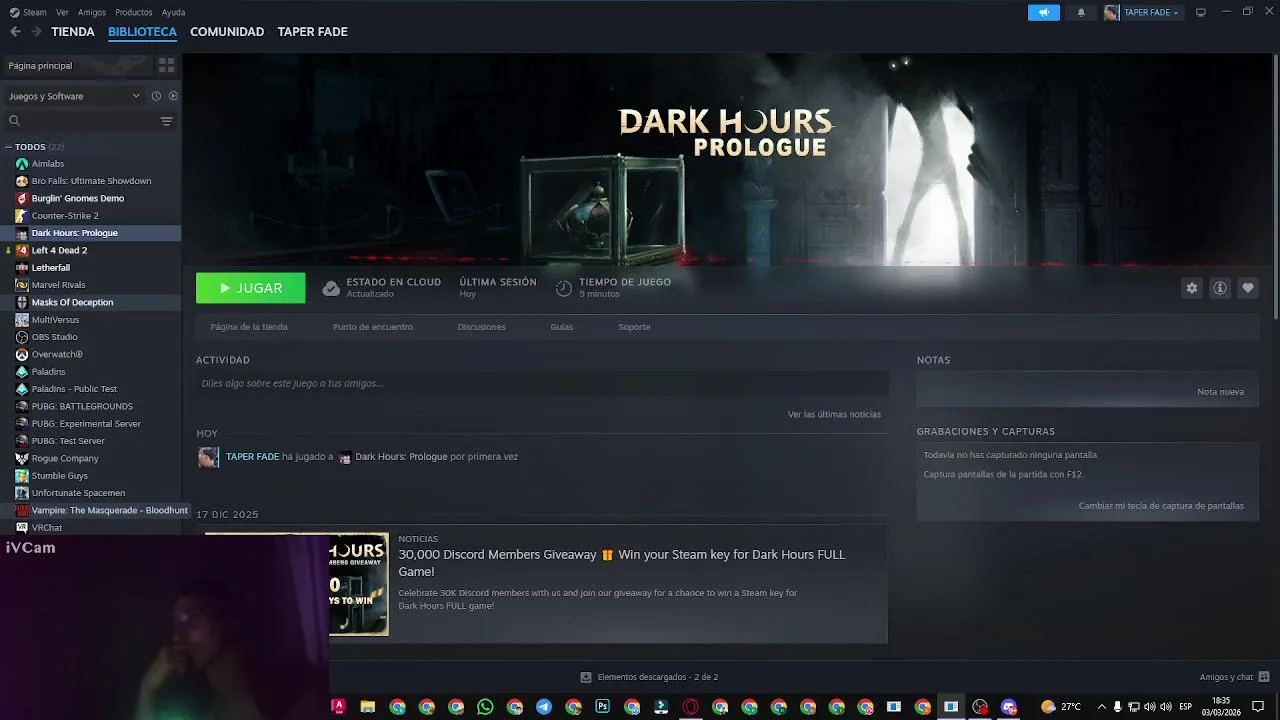Go to TIENDA tab
The width and height of the screenshot is (1280, 720).
tap(73, 32)
